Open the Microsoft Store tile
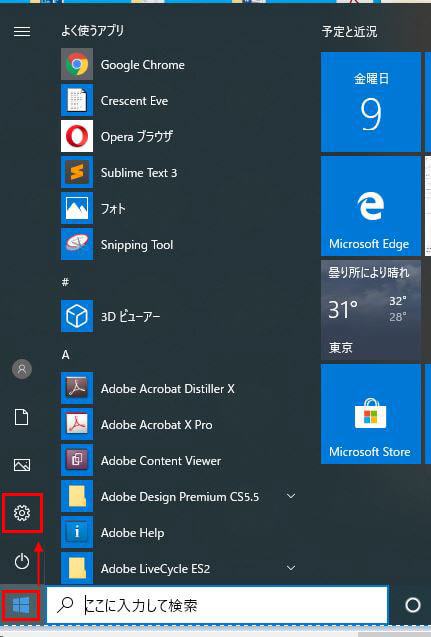This screenshot has height=637, width=431. tap(371, 414)
